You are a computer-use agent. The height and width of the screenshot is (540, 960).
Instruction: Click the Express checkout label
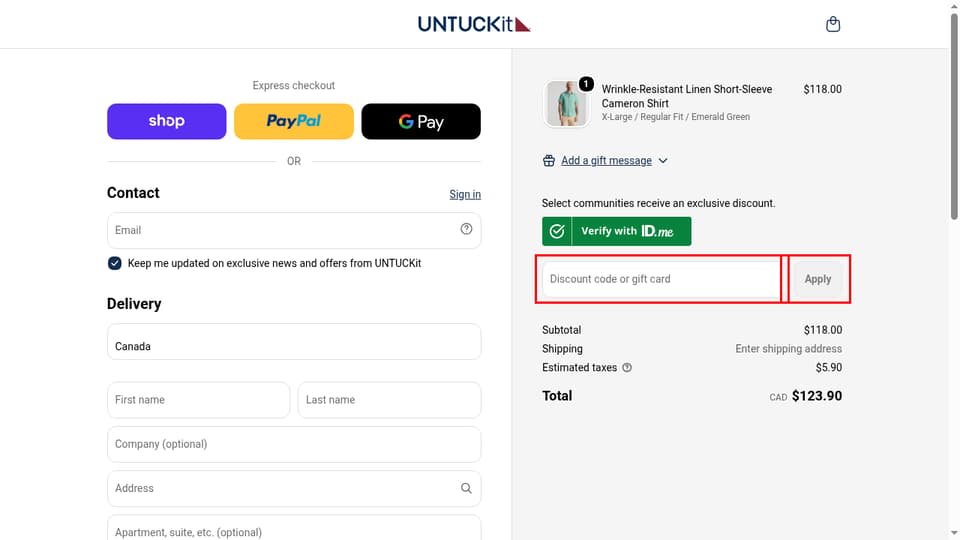(294, 86)
